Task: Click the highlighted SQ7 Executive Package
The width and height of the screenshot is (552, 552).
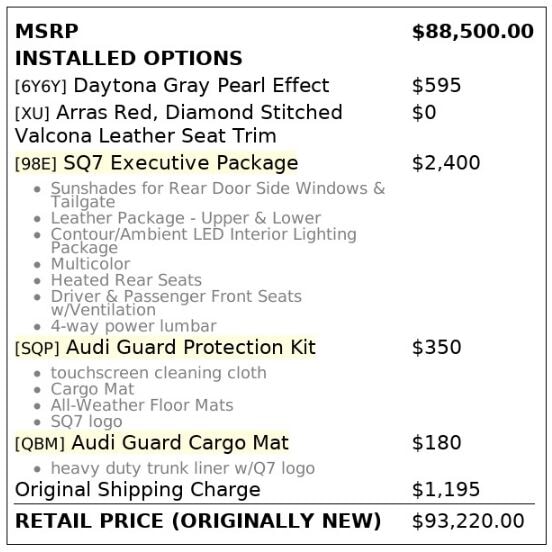Action: (157, 163)
